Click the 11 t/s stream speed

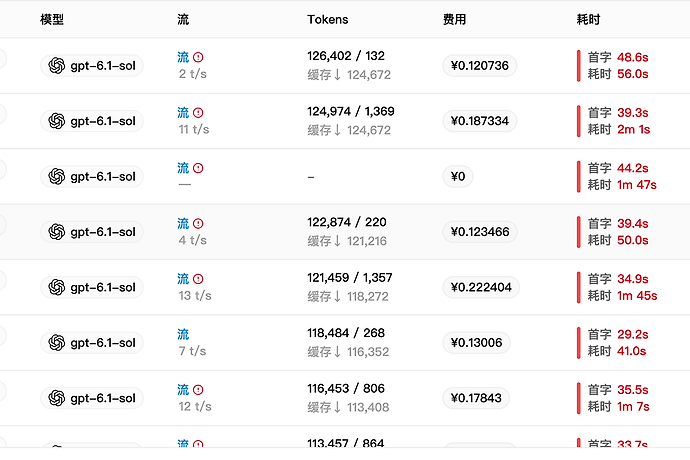coord(194,129)
